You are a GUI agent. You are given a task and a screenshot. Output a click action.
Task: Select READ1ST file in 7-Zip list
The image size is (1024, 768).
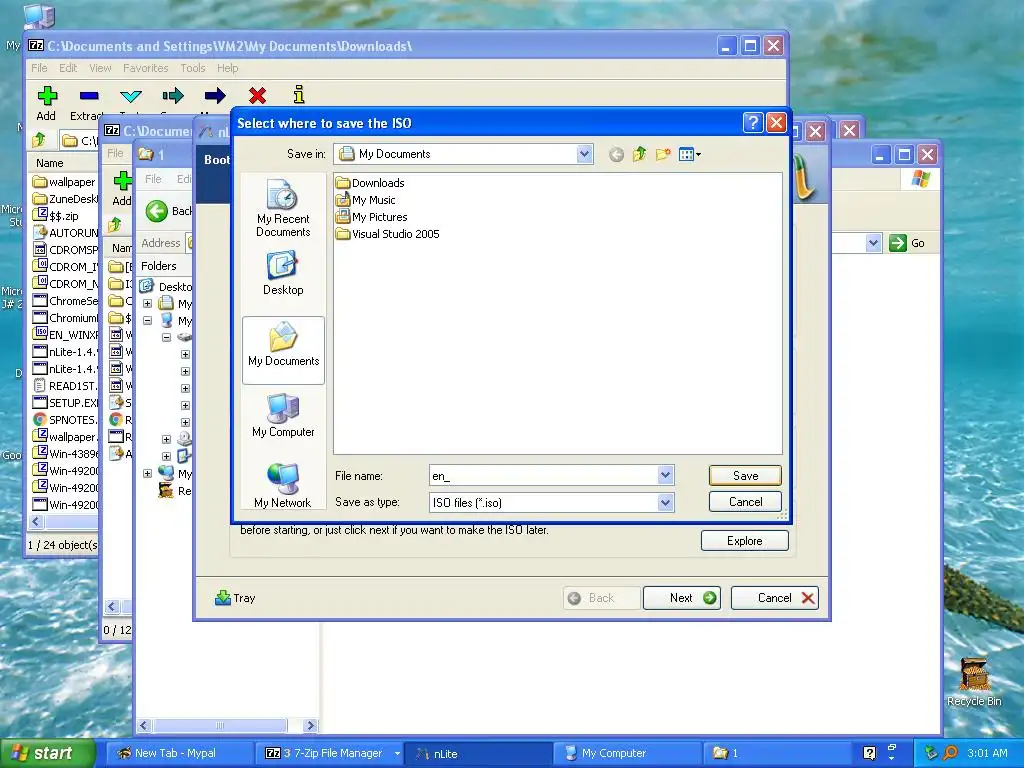pyautogui.click(x=65, y=386)
